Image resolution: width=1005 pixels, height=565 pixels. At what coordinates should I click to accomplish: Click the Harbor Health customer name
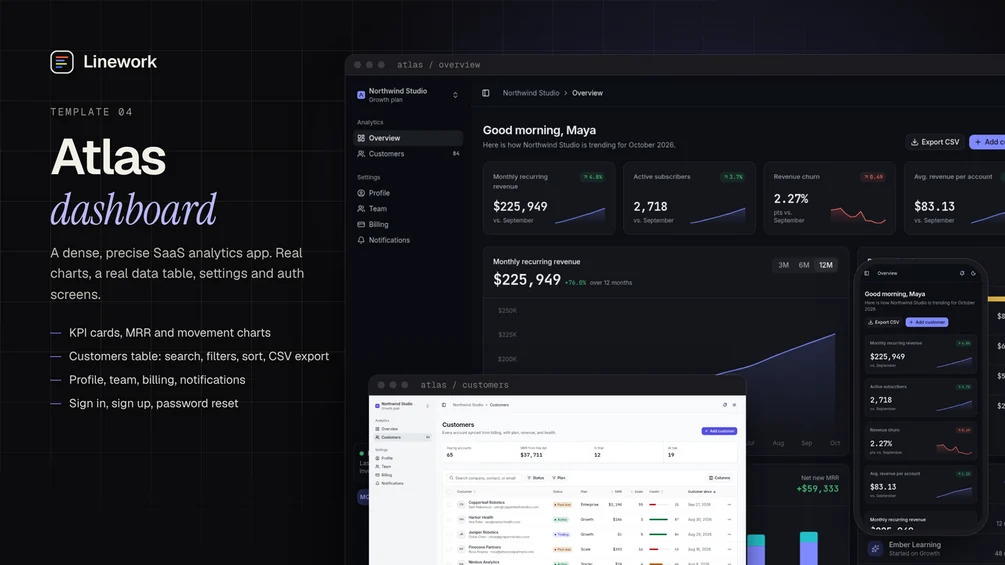tap(481, 518)
